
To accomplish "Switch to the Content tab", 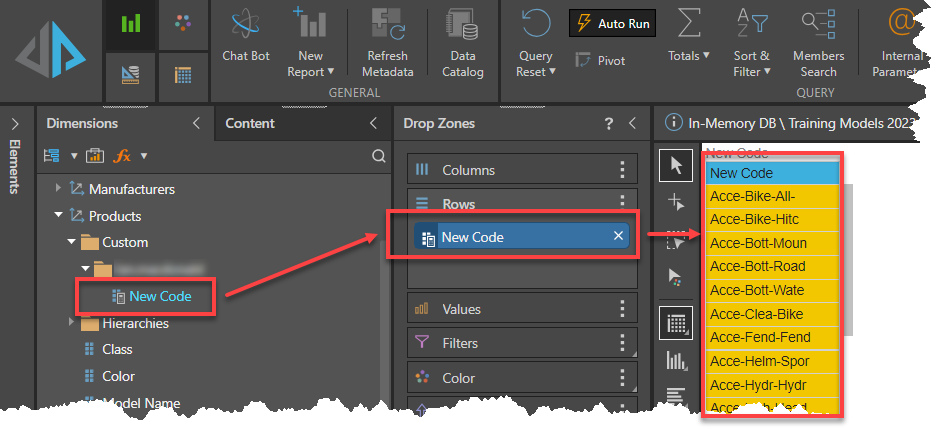I will (x=250, y=124).
